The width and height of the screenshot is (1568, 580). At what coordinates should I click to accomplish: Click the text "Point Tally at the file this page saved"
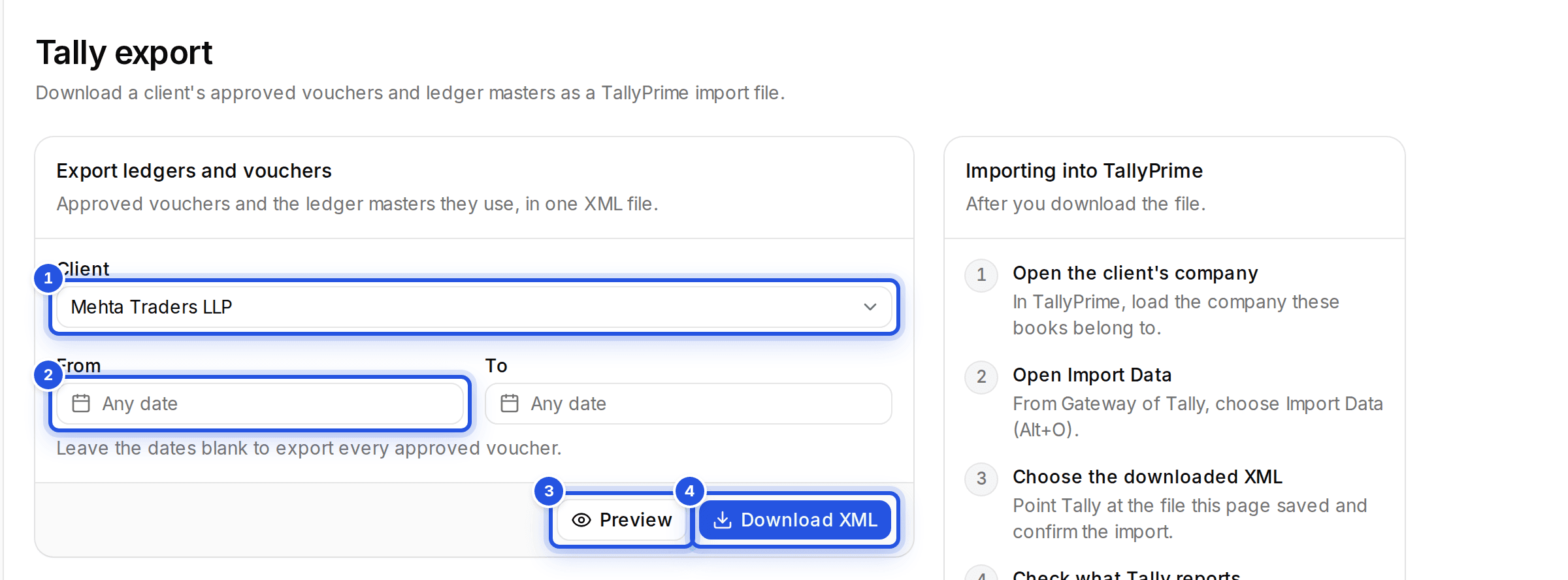1171,506
